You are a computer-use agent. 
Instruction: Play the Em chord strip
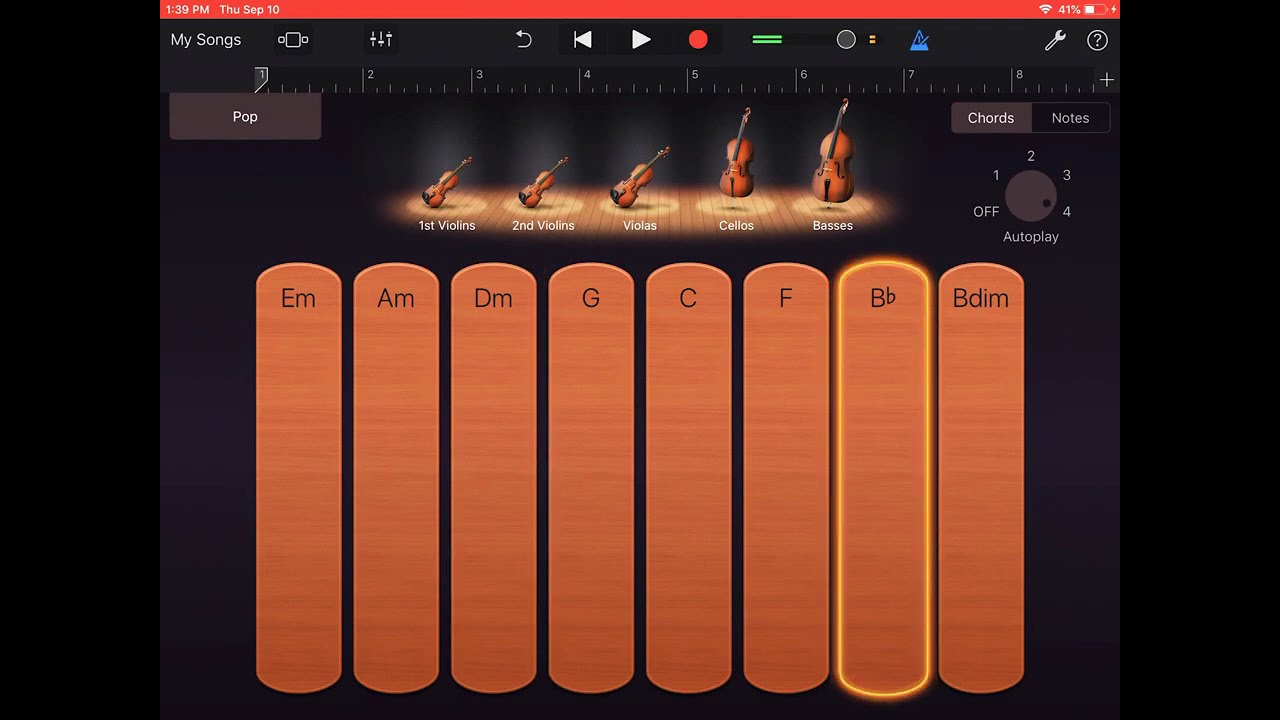click(298, 478)
